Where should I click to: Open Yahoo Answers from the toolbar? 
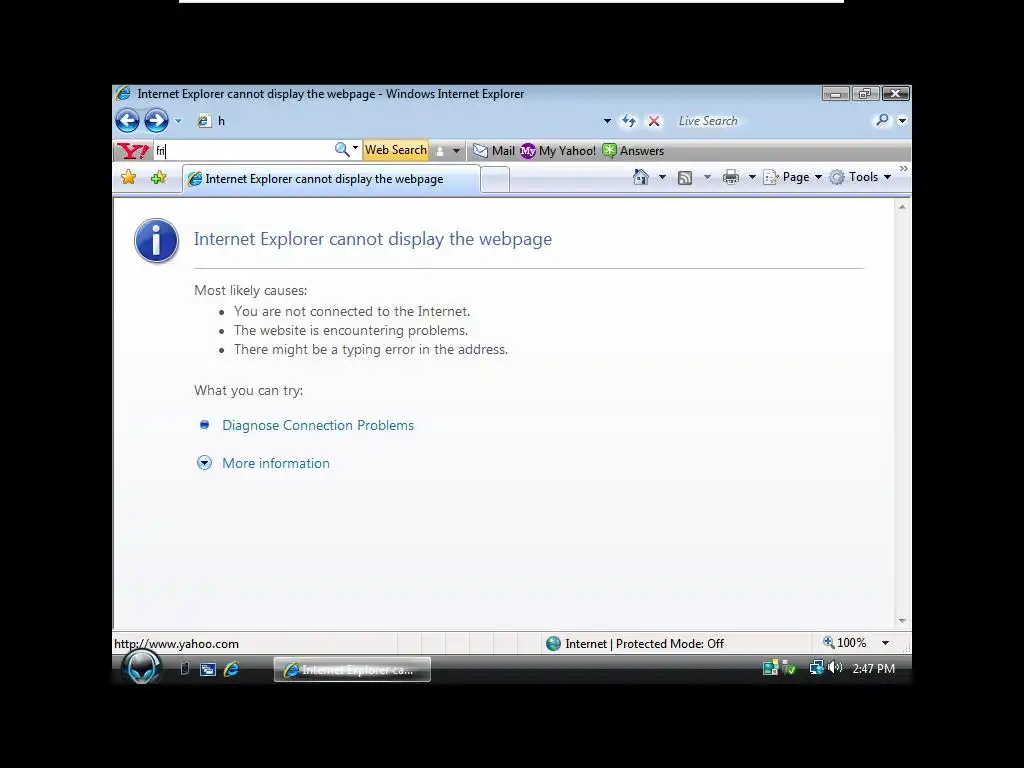[633, 151]
